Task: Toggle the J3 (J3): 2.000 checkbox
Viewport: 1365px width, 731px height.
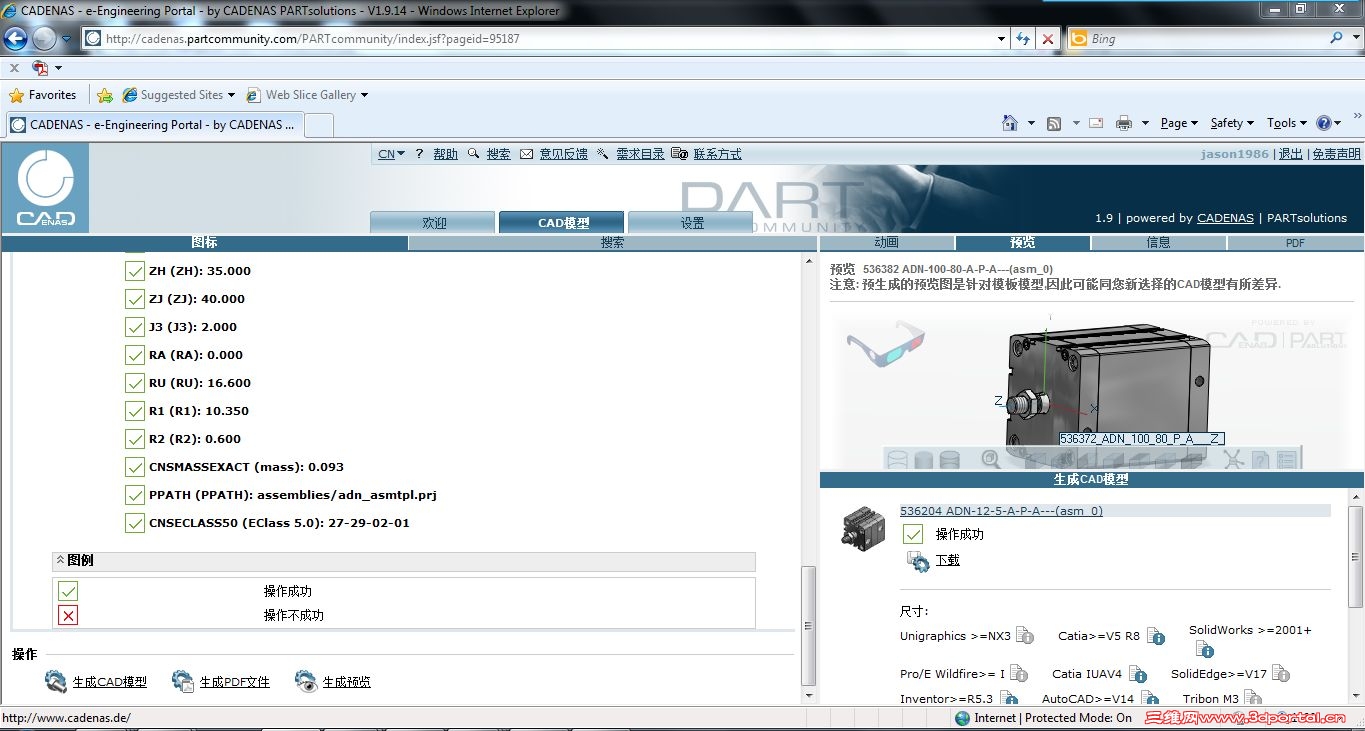Action: point(134,327)
